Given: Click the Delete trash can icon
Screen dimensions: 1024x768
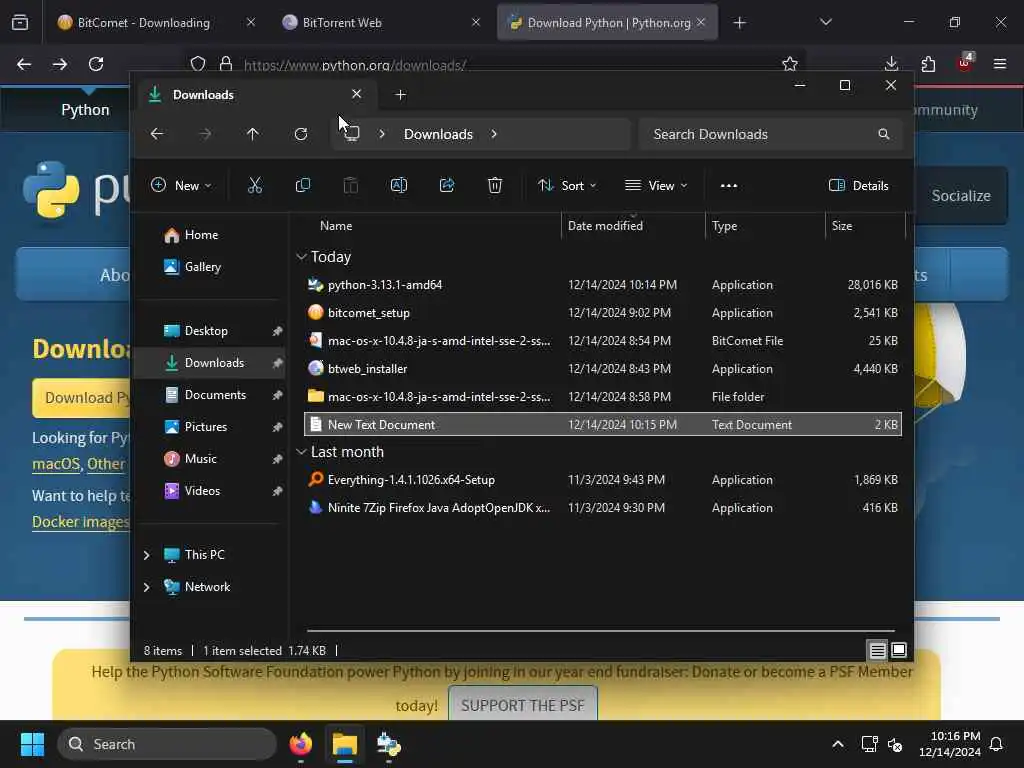Looking at the screenshot, I should (495, 185).
